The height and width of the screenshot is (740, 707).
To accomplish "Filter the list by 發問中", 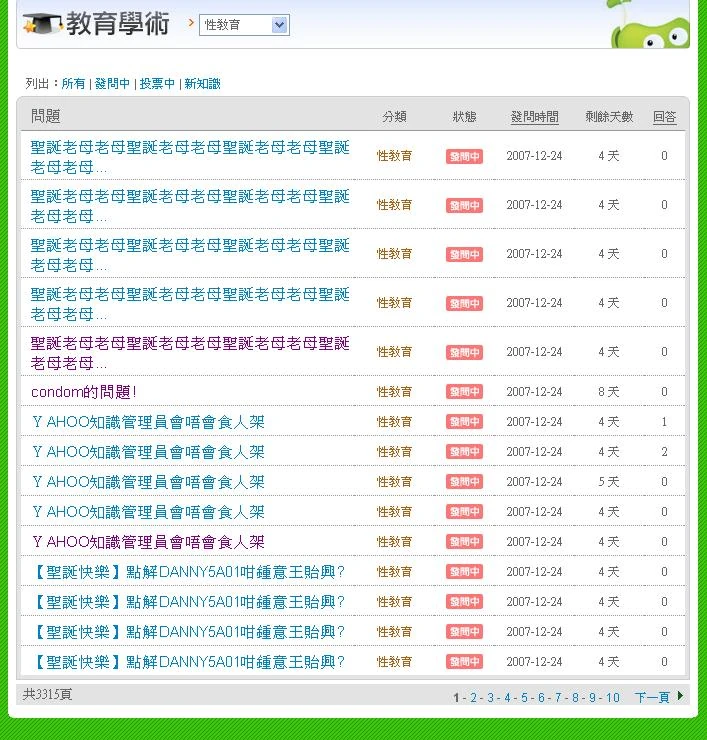I will tap(112, 84).
